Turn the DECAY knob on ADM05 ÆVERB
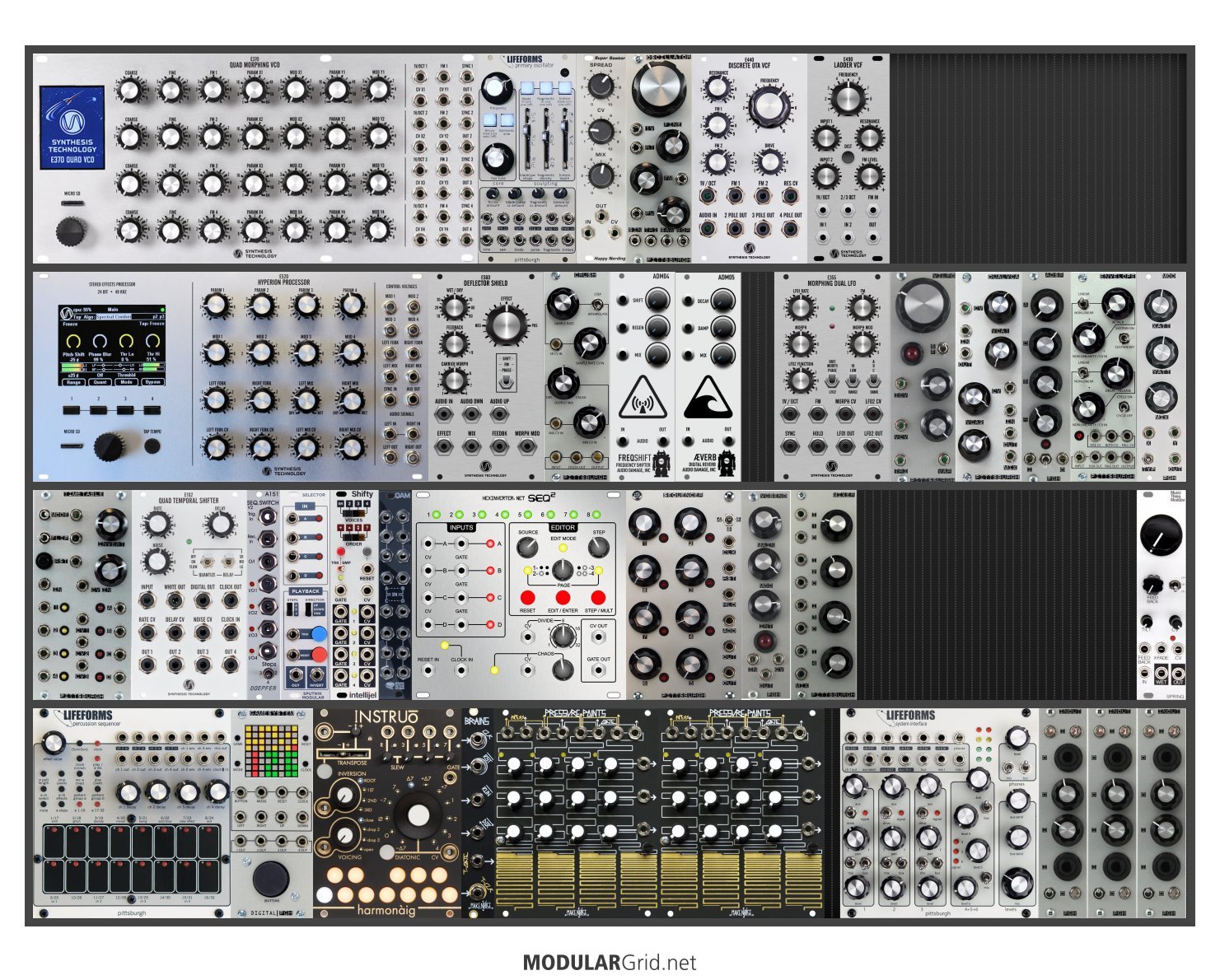1220x980 pixels. point(722,302)
